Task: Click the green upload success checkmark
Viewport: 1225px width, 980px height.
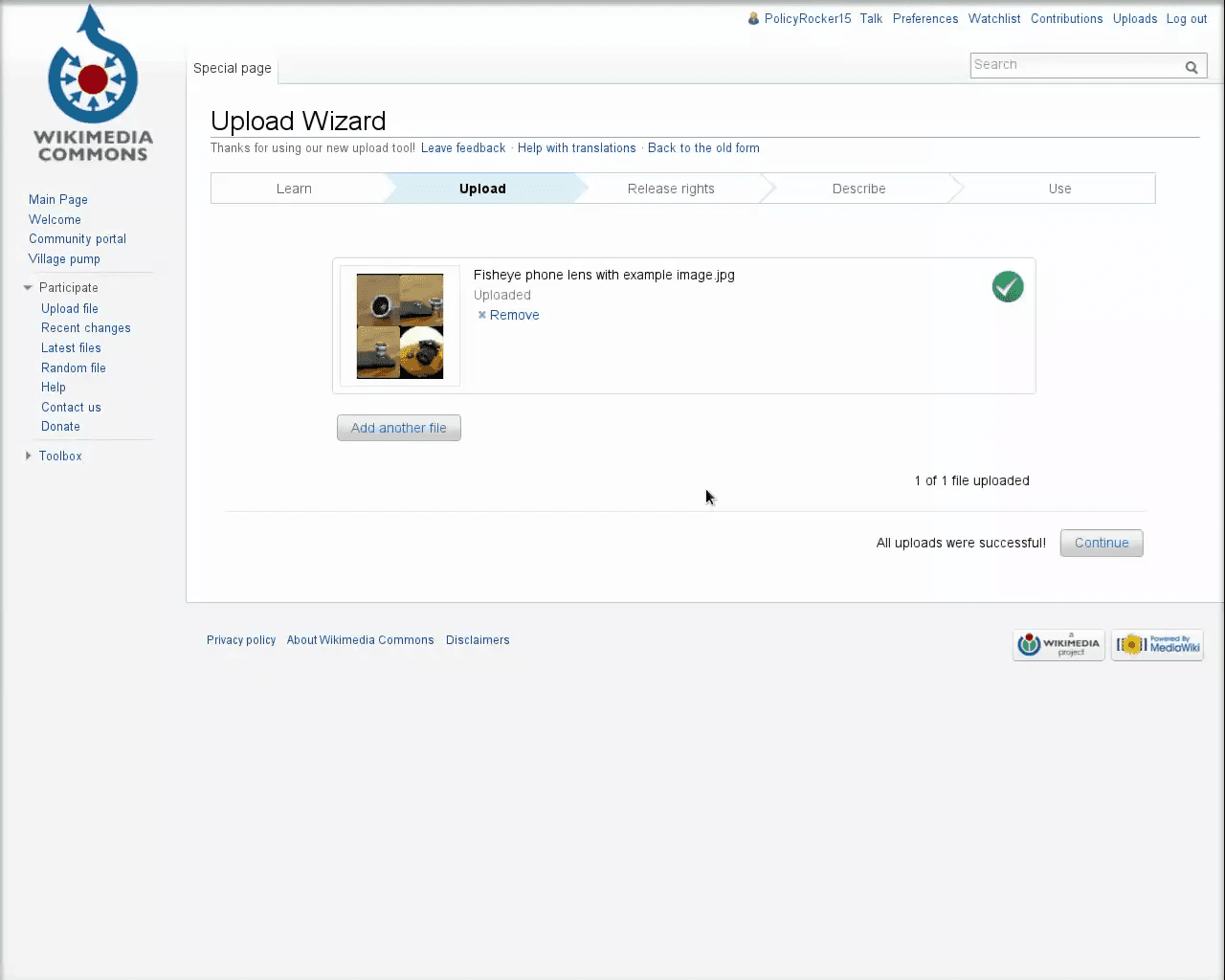Action: [x=1008, y=286]
